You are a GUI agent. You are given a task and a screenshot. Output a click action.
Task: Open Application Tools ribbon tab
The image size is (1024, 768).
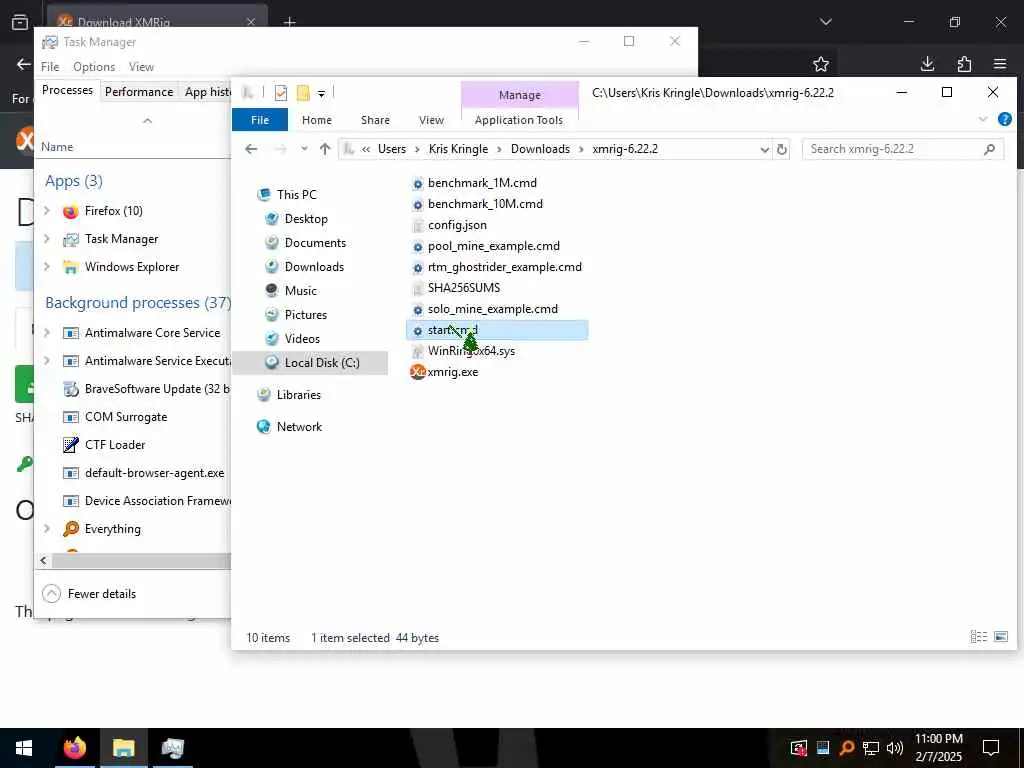(519, 120)
